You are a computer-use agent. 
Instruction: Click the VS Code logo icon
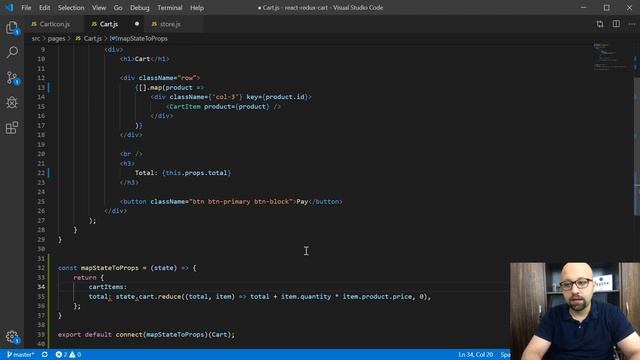[9, 7]
